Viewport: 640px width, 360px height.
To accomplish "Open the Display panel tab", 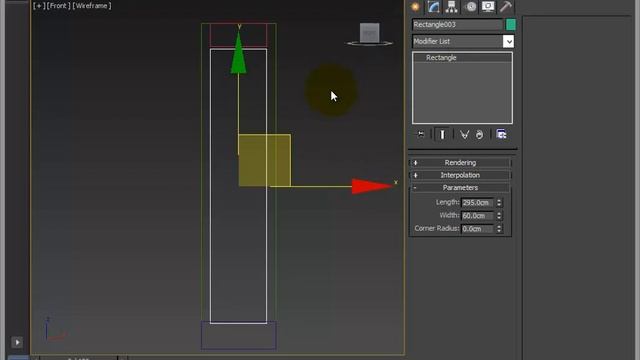I will 488,7.
